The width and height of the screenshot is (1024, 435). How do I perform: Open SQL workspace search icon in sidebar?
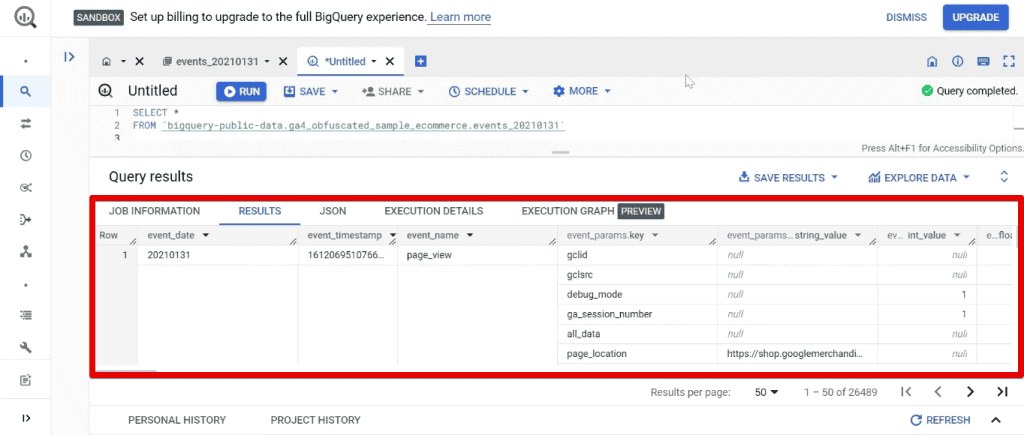pyautogui.click(x=25, y=91)
